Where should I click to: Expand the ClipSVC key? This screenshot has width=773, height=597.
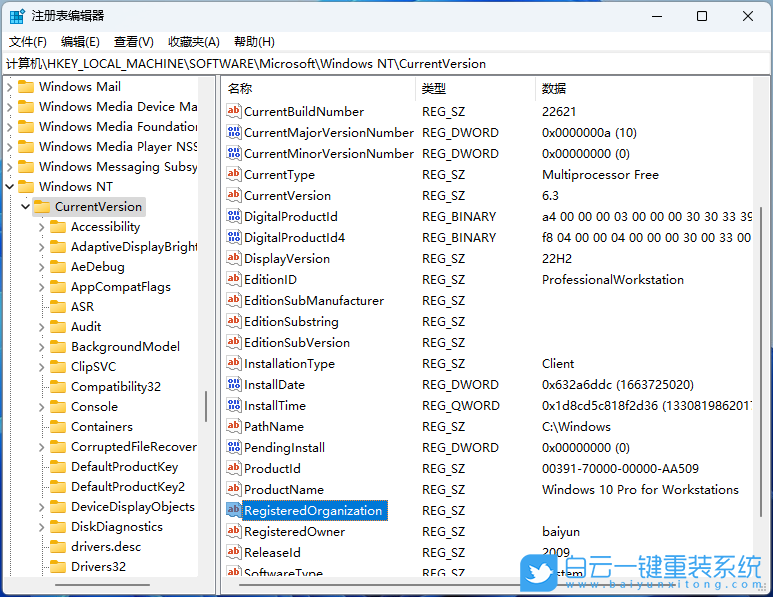41,367
